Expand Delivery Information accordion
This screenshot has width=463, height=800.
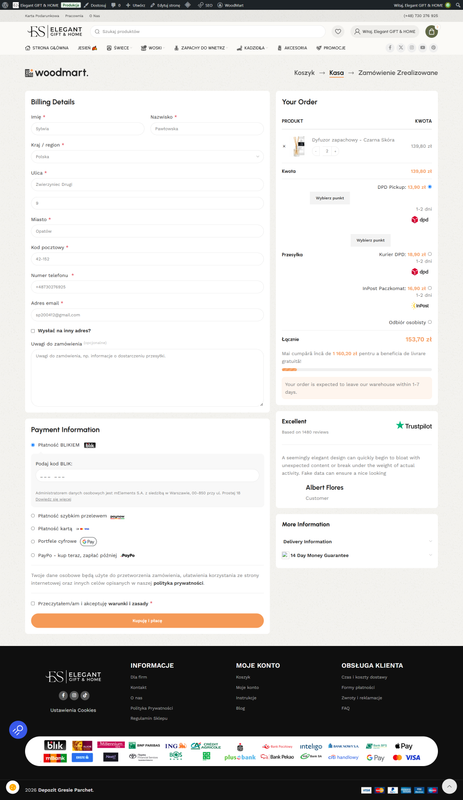[357, 541]
